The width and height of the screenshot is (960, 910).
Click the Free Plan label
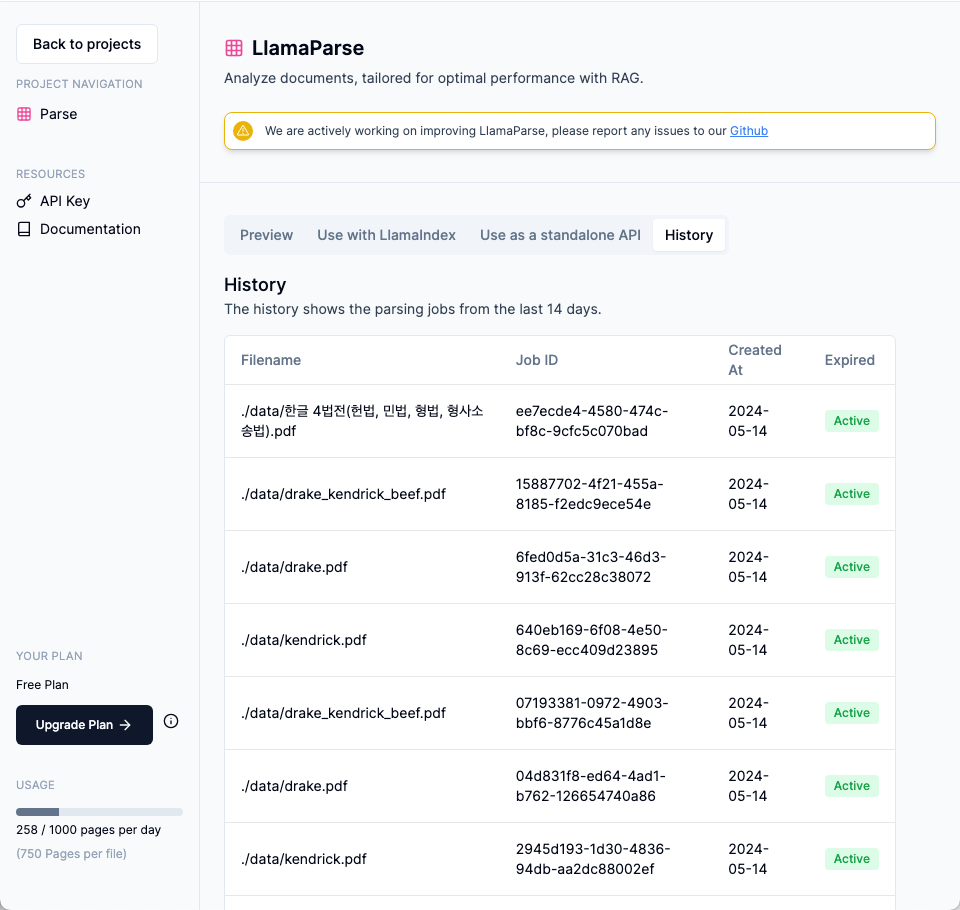tap(42, 685)
